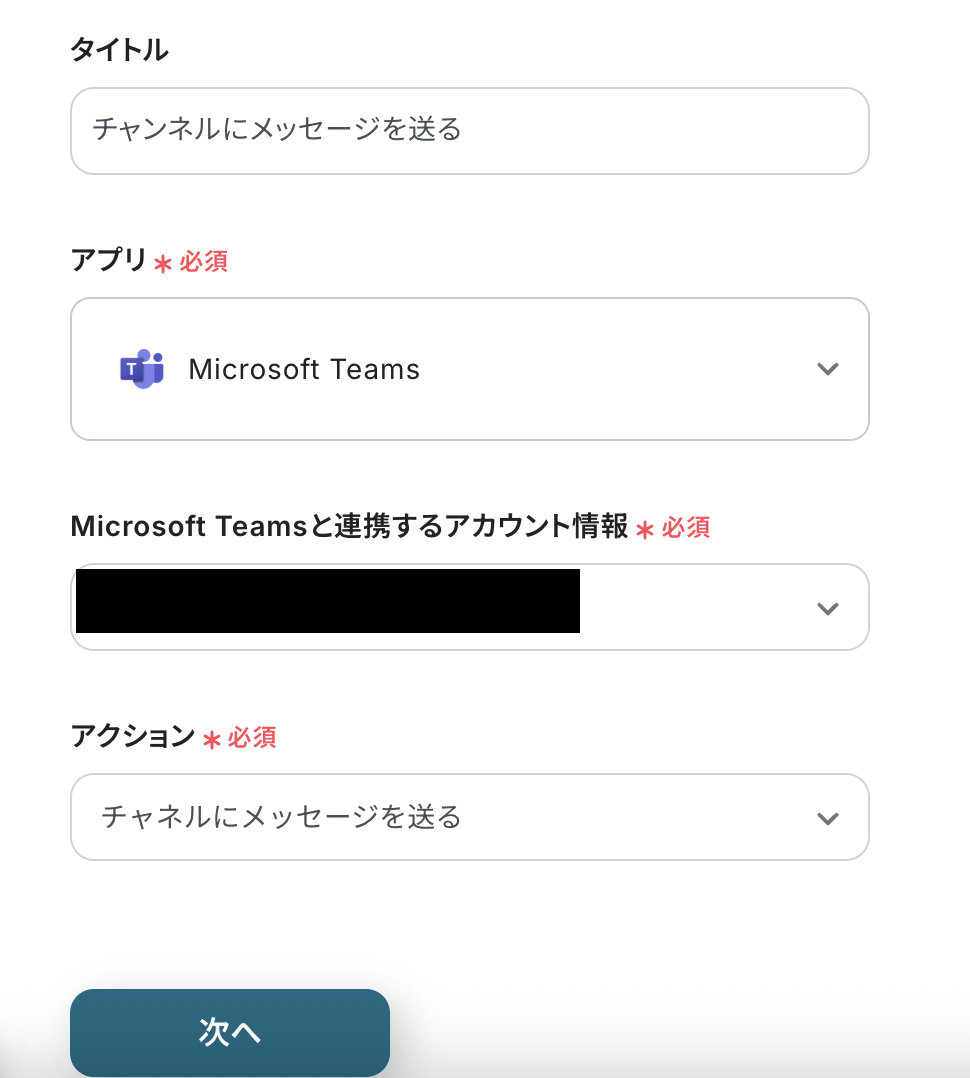The image size is (970, 1078).
Task: Click the Microsoft Teamsと連携するアカウント情報 label
Action: pos(349,526)
